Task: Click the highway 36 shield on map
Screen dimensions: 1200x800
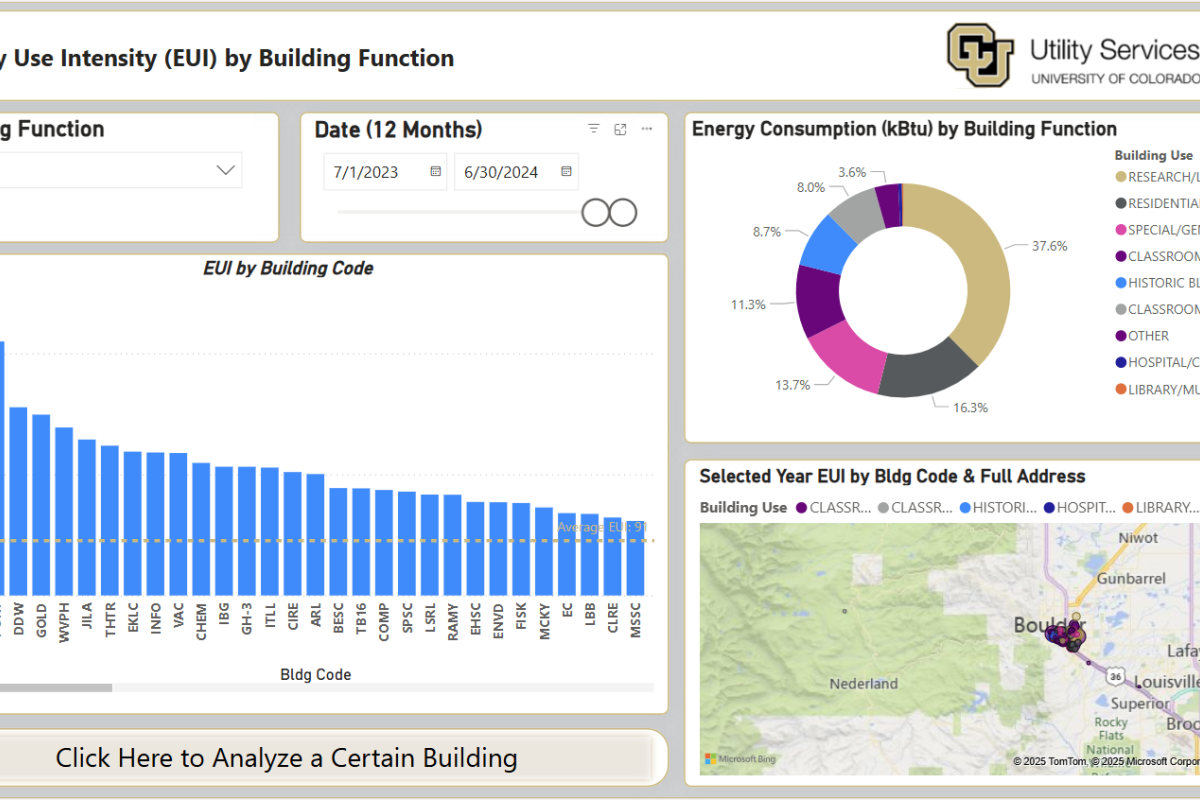Action: pos(1115,677)
